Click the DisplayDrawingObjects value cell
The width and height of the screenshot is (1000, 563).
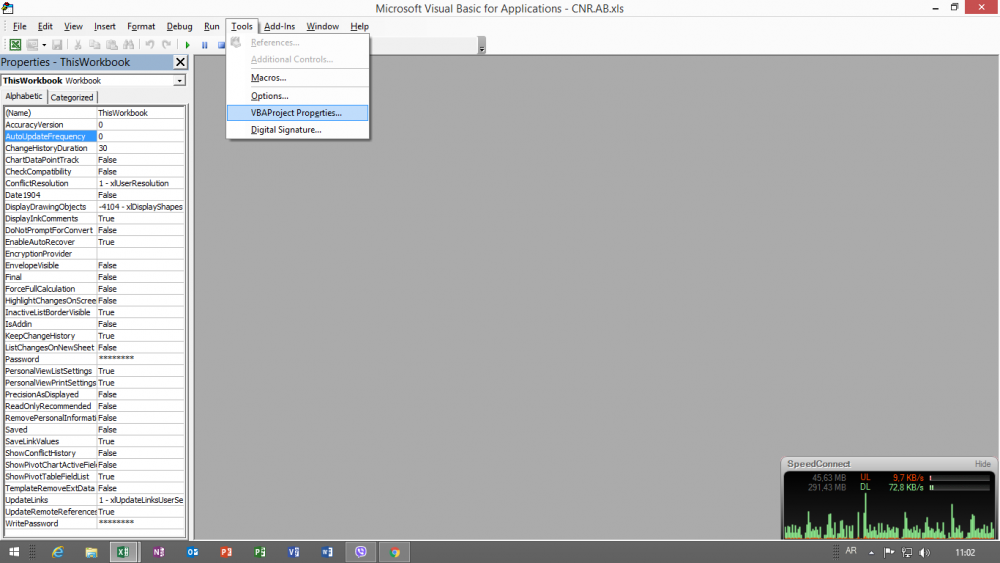click(x=140, y=207)
